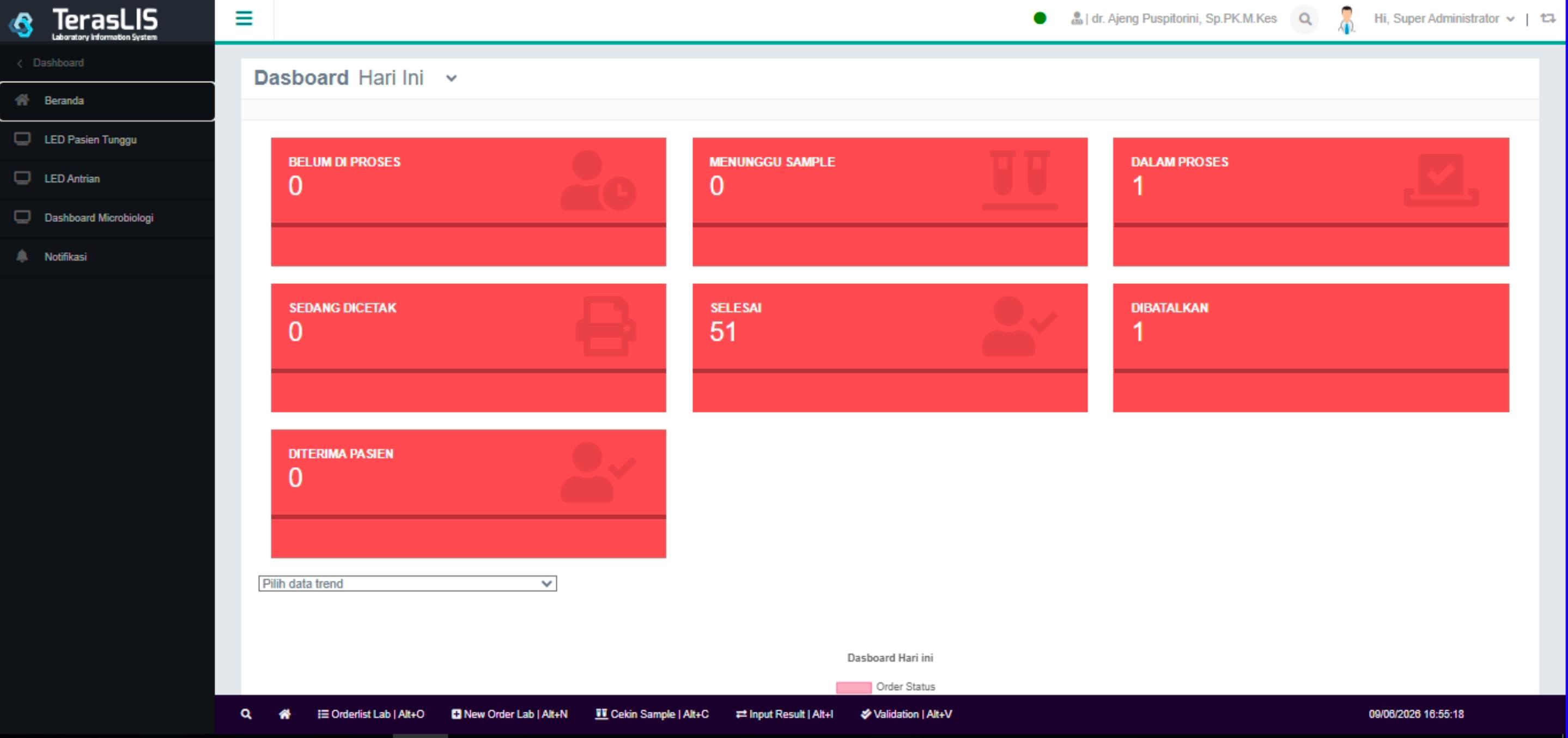This screenshot has width=1568, height=738.
Task: Click the user-check icon on Selesai card
Action: click(x=1019, y=326)
